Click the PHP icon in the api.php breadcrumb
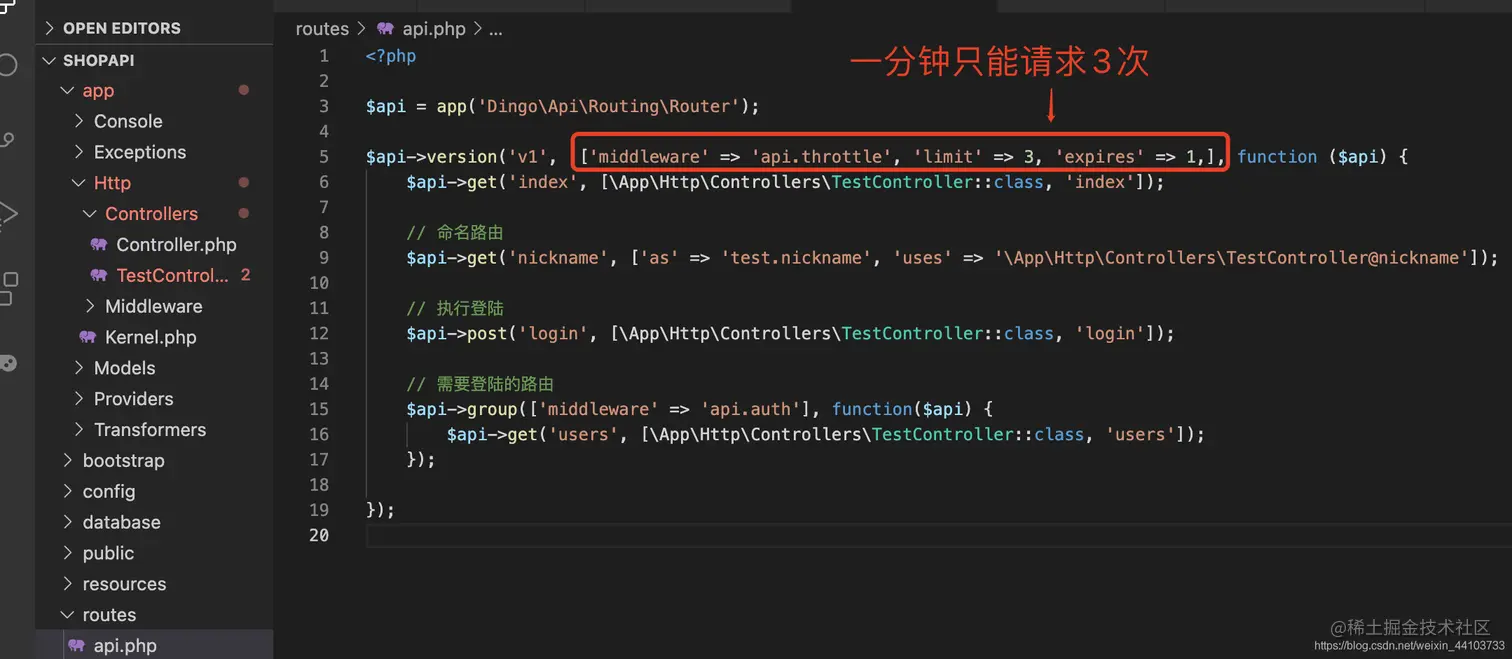The width and height of the screenshot is (1512, 659). pos(384,28)
